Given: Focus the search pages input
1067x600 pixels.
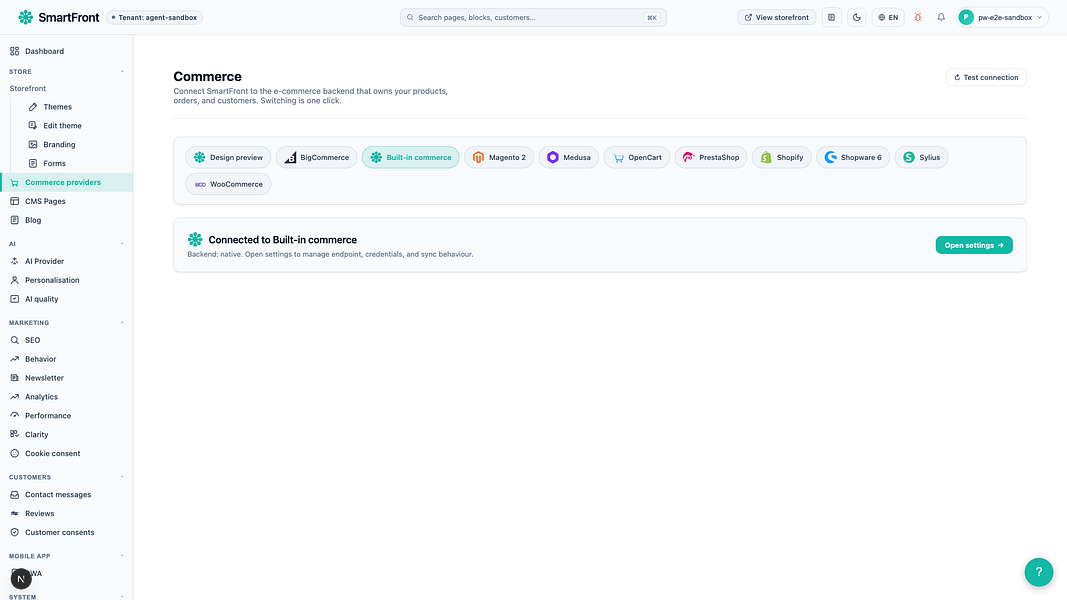Looking at the screenshot, I should coord(533,18).
